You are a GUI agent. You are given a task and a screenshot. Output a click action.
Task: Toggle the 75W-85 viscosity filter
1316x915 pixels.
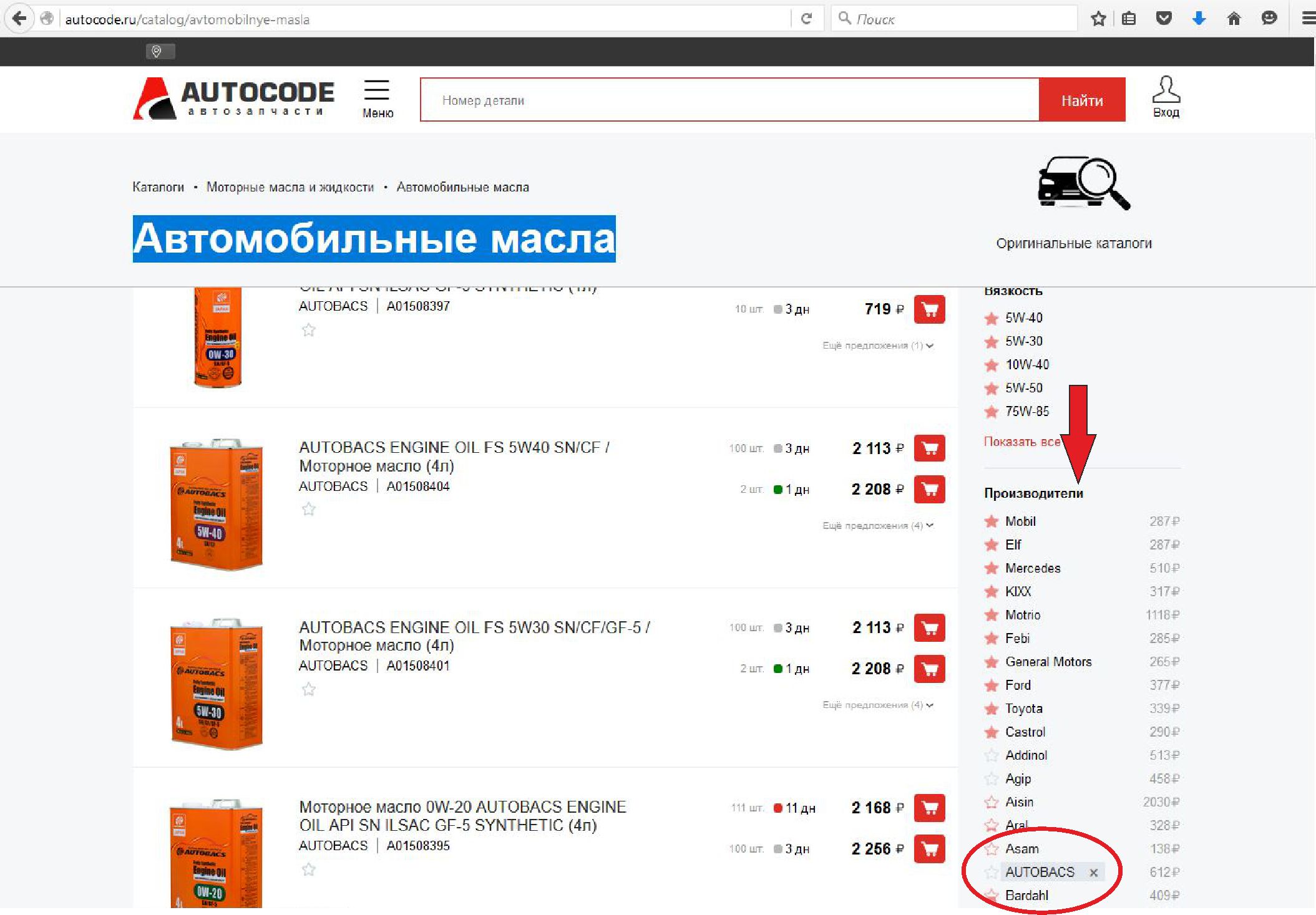[1027, 411]
